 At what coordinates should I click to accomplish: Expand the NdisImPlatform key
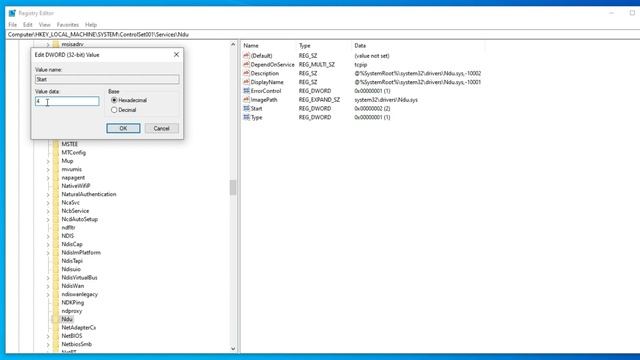[48, 253]
